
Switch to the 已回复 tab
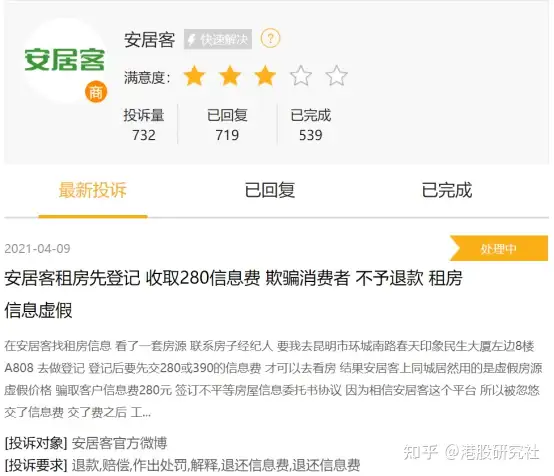point(270,190)
